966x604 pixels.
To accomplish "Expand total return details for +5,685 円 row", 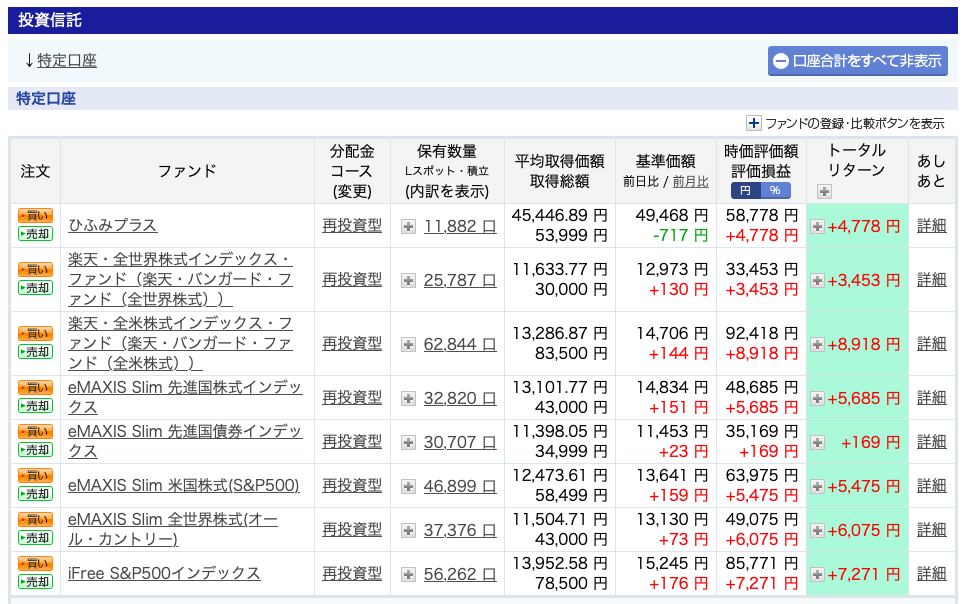I will pyautogui.click(x=818, y=399).
